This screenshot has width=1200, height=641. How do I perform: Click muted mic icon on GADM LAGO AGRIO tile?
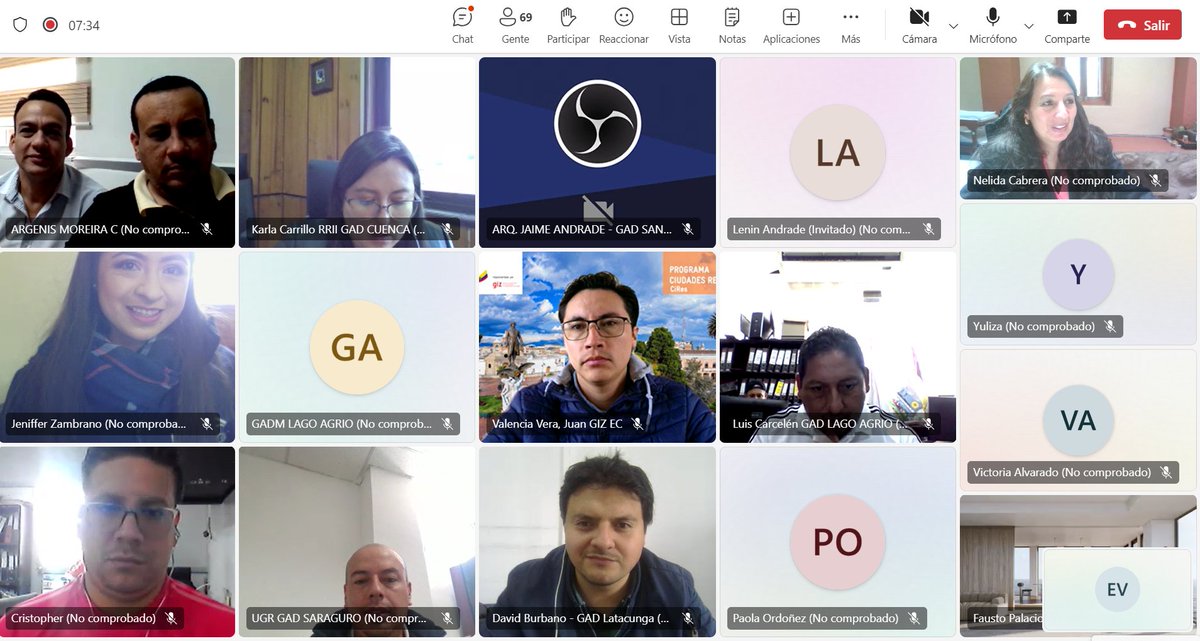pyautogui.click(x=447, y=424)
